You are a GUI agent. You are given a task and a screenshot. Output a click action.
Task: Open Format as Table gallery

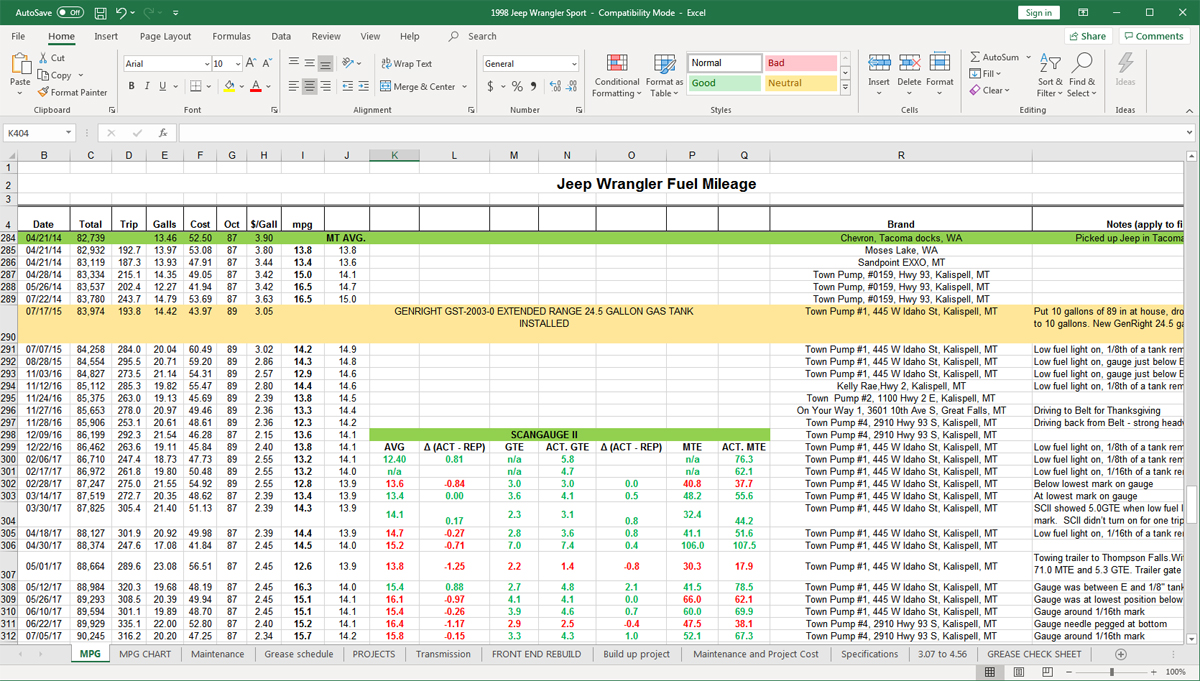[664, 75]
